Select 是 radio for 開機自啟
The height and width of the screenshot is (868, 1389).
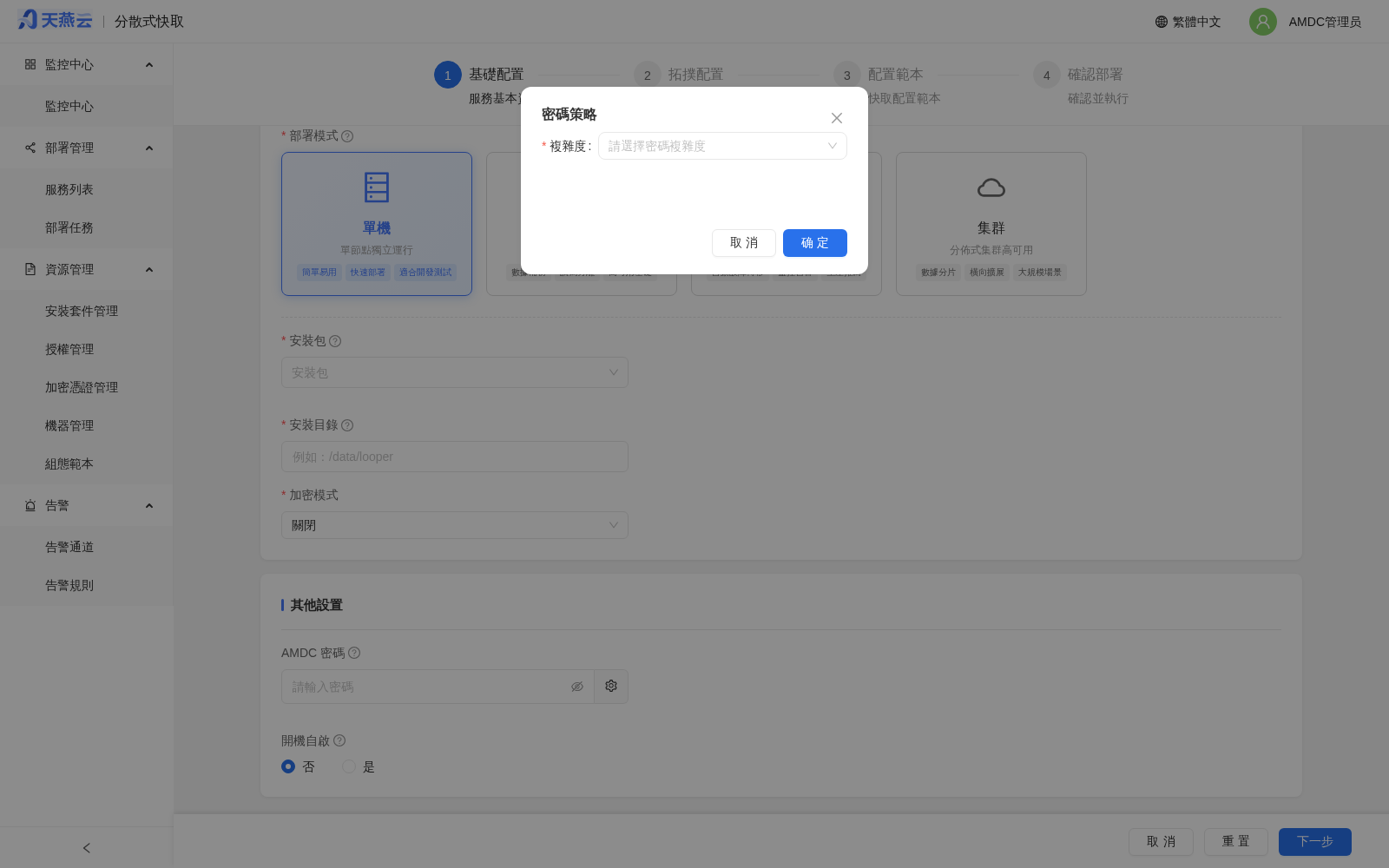pos(349,766)
